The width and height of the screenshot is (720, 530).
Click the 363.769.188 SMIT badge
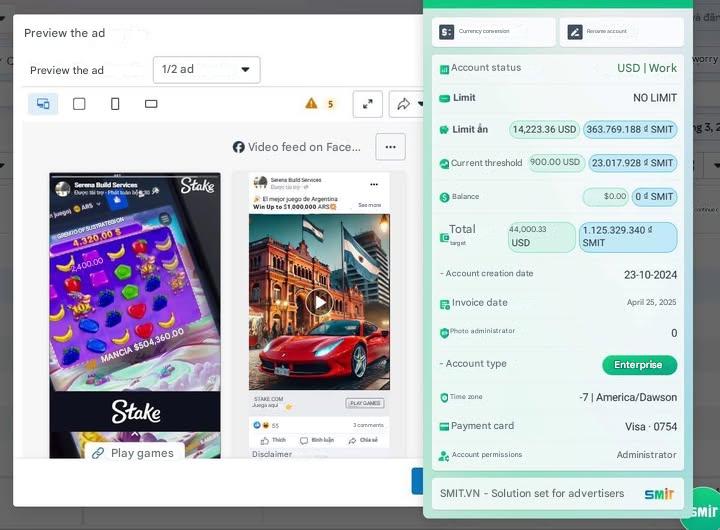tap(630, 130)
